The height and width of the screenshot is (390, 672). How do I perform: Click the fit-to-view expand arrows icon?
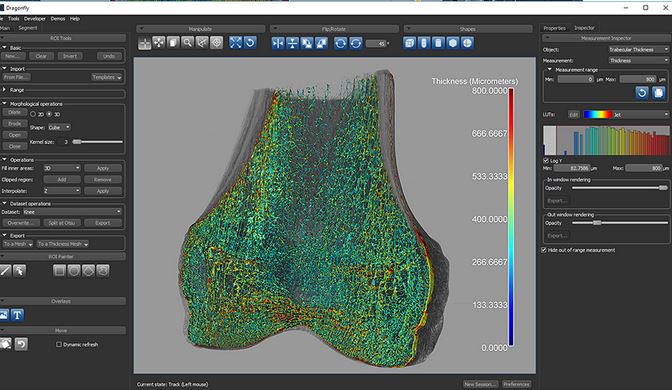tap(235, 43)
